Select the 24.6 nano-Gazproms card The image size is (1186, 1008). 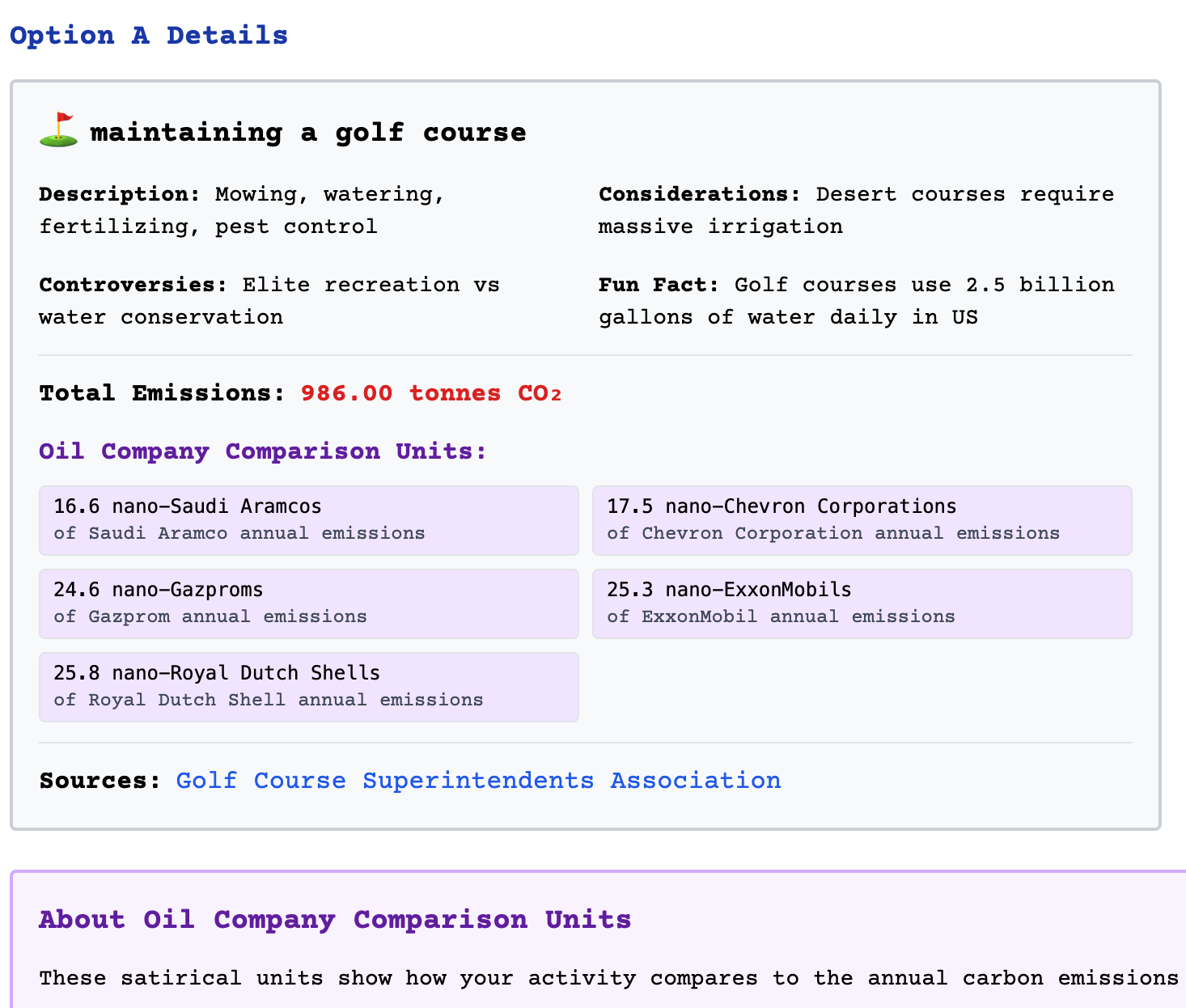[309, 604]
